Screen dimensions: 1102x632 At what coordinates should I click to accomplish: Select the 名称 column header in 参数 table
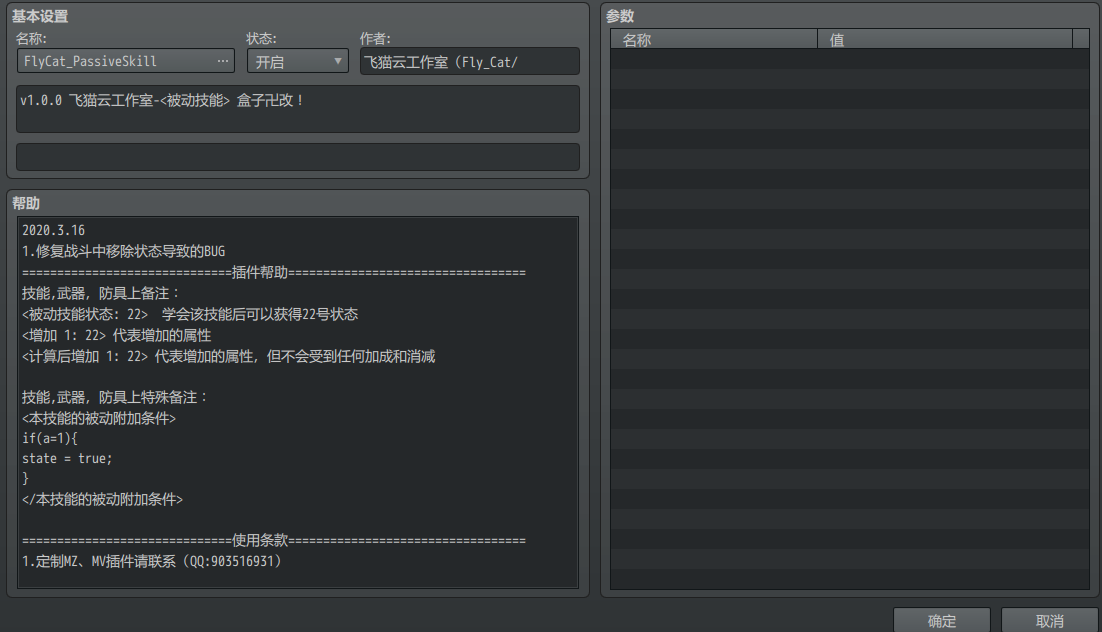point(713,39)
